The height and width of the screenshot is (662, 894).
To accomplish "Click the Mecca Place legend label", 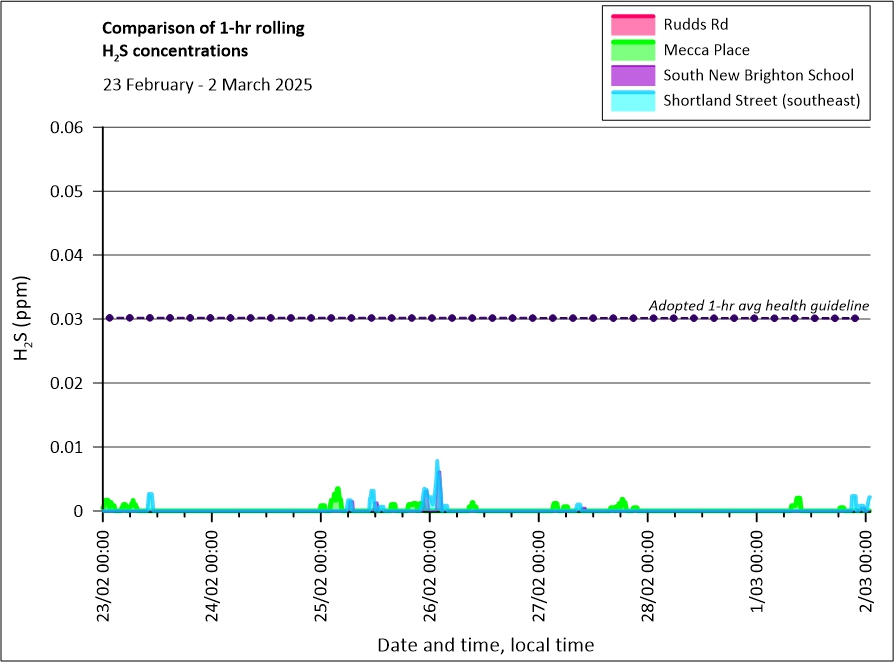I will pos(706,50).
